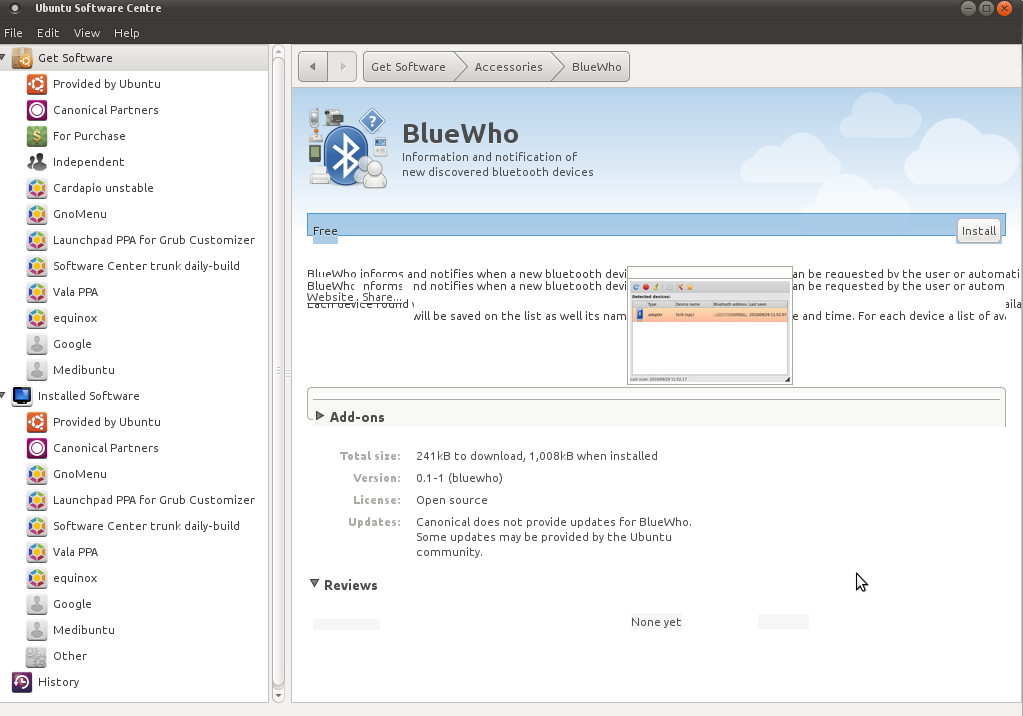Image resolution: width=1023 pixels, height=716 pixels.
Task: Click the BlueWho bluetooth application icon
Action: pyautogui.click(x=348, y=148)
